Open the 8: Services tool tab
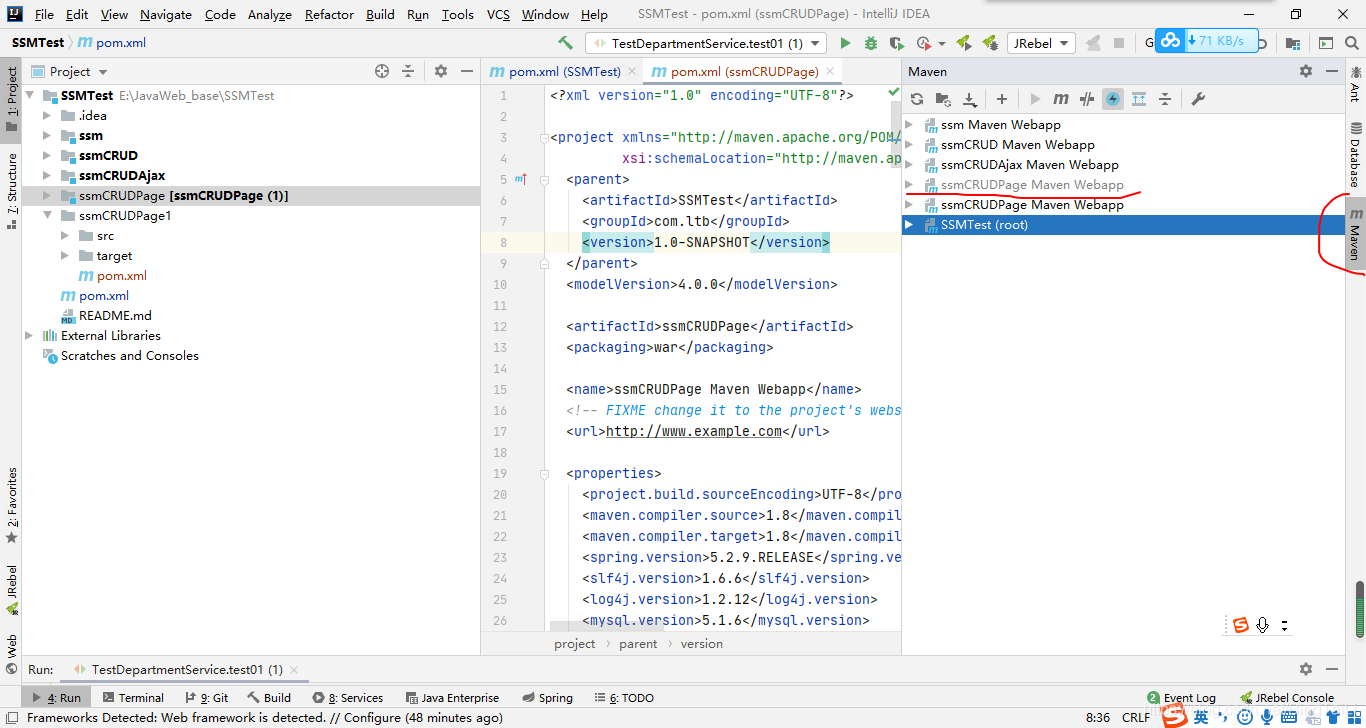 pos(348,698)
